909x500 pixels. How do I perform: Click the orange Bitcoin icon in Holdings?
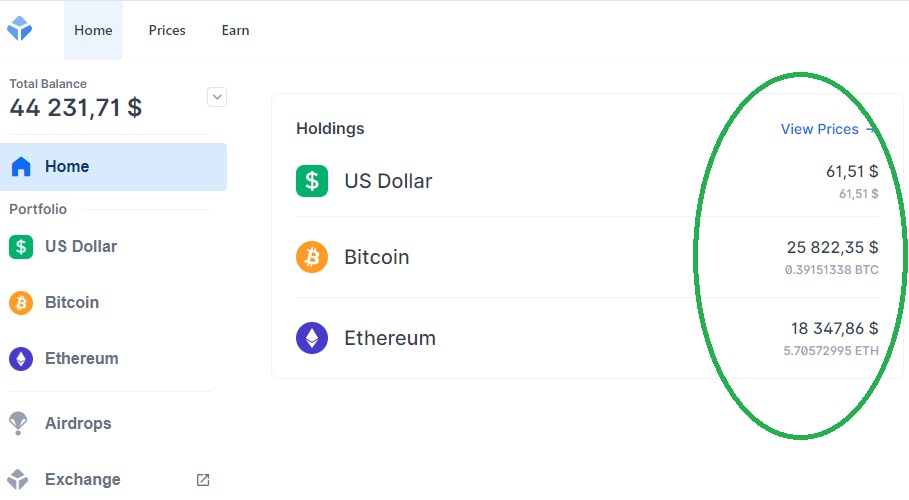[312, 257]
